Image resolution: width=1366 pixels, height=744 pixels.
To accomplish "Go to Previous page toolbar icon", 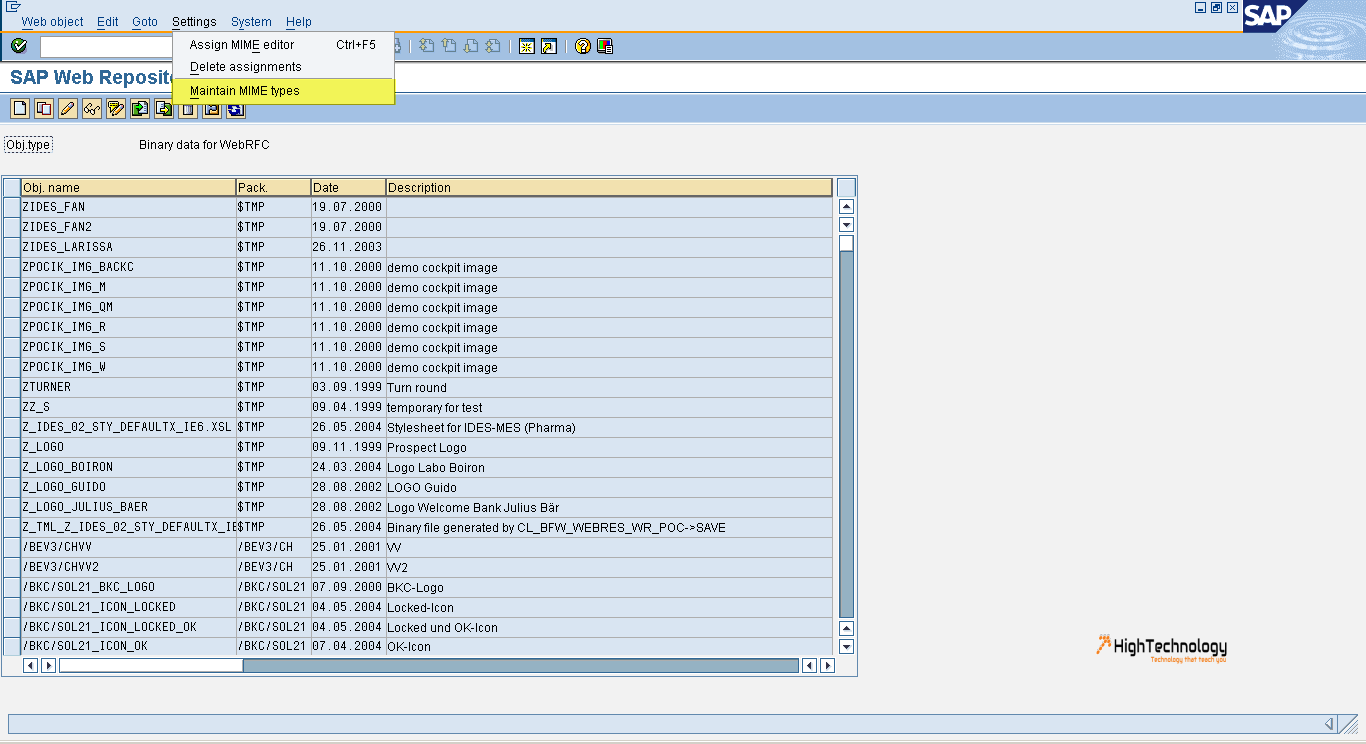I will coord(449,46).
